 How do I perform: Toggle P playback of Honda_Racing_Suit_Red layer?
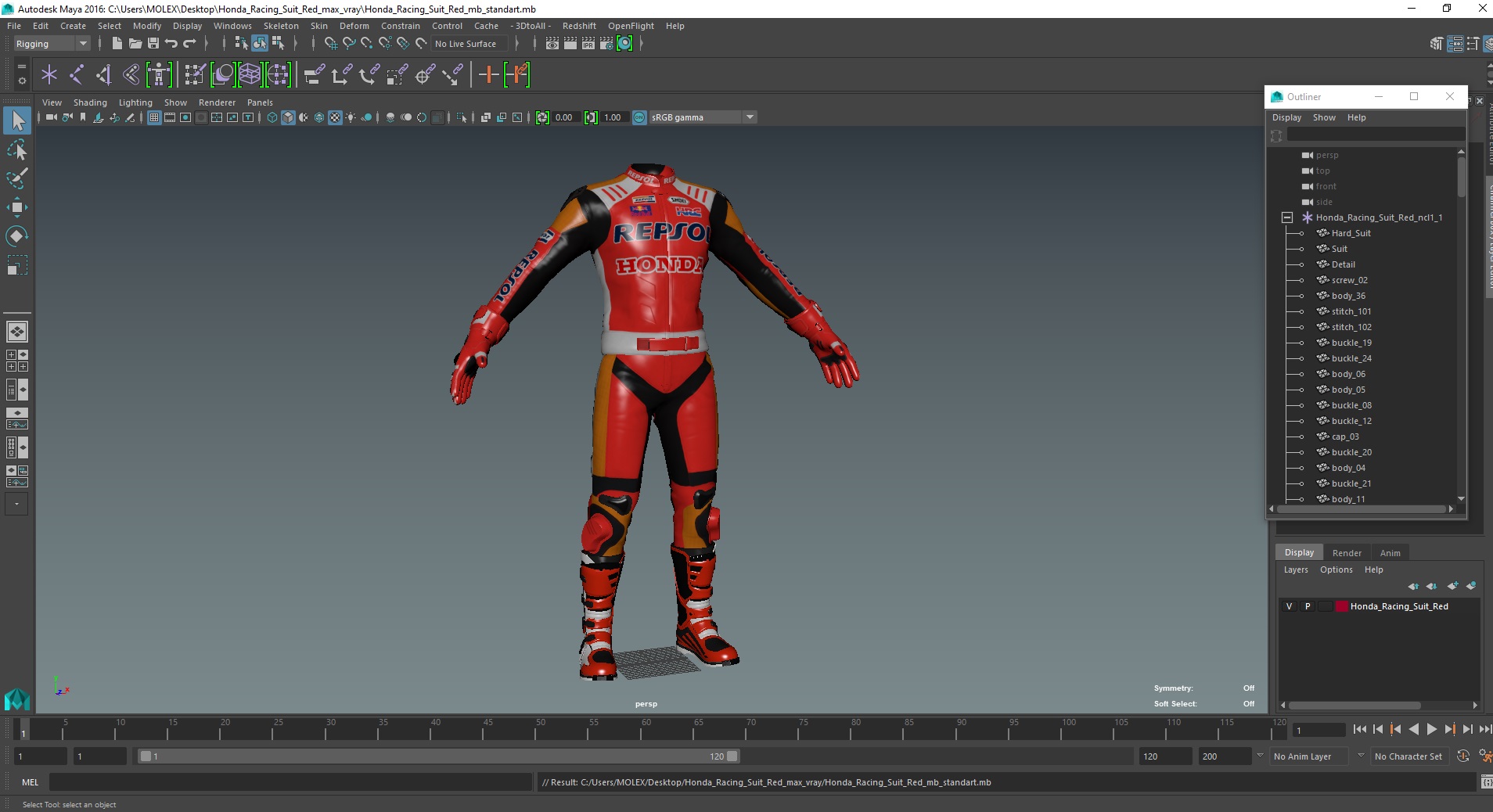pyautogui.click(x=1307, y=606)
